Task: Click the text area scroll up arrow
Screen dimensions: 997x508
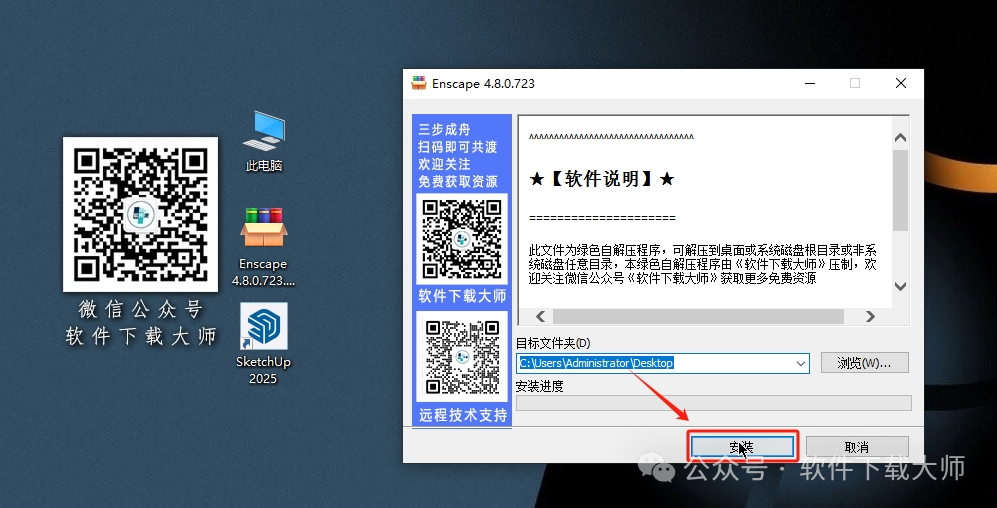Action: [x=900, y=137]
